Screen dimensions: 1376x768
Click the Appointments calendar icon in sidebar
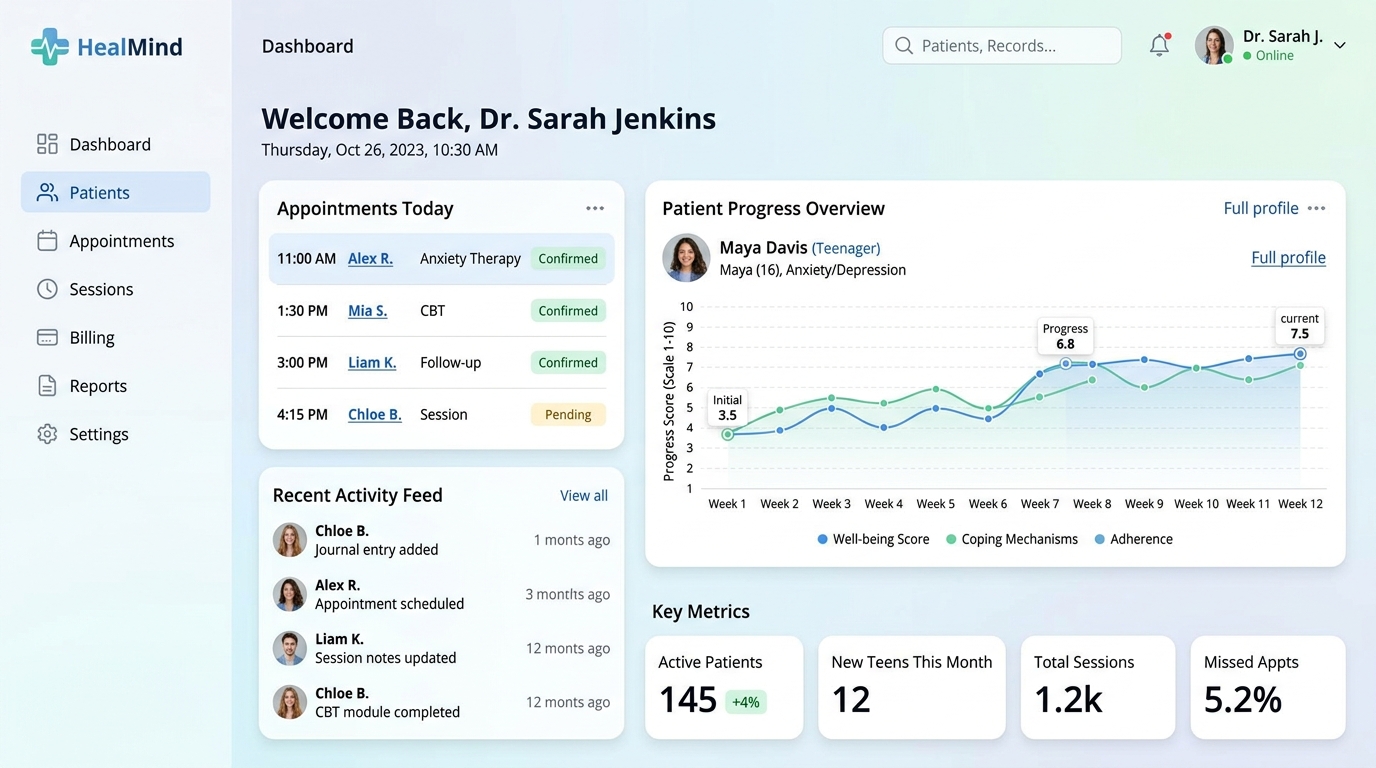pyautogui.click(x=47, y=240)
